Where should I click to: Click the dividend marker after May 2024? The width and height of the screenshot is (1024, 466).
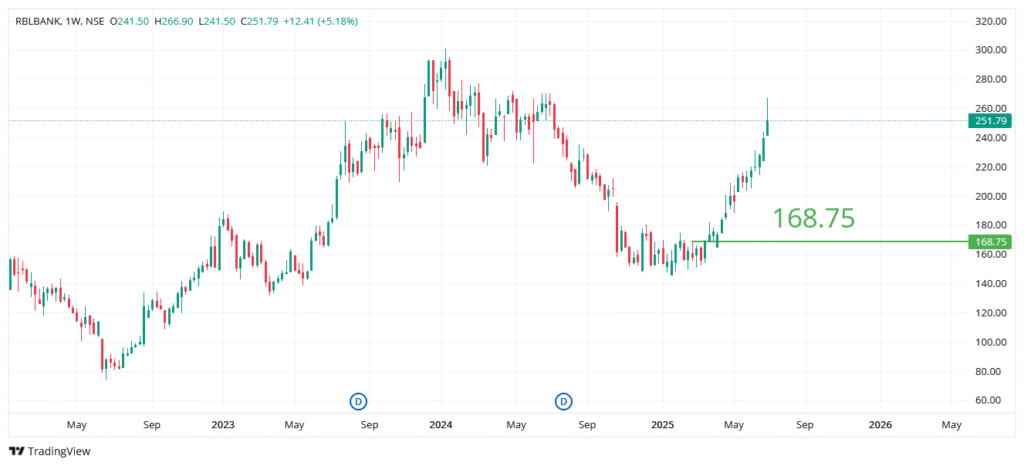click(x=564, y=402)
